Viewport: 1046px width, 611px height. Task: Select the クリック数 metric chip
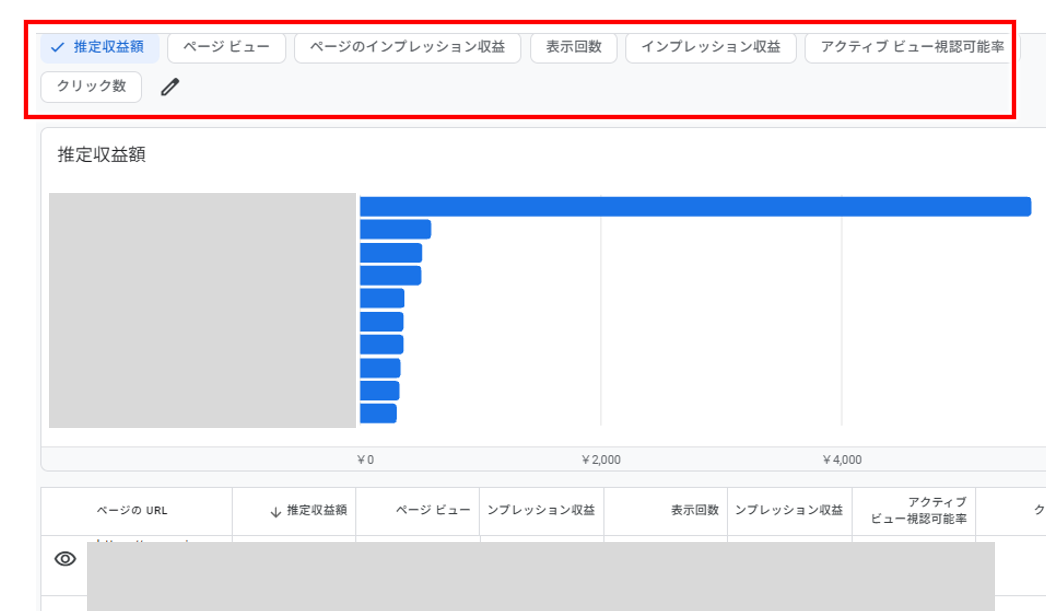(x=91, y=86)
